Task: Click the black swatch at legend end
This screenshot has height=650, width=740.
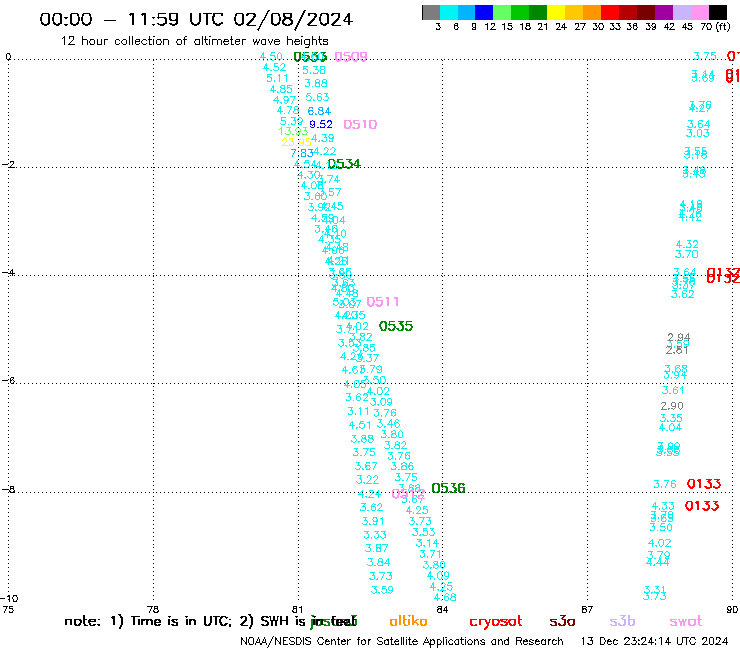Action: point(717,12)
